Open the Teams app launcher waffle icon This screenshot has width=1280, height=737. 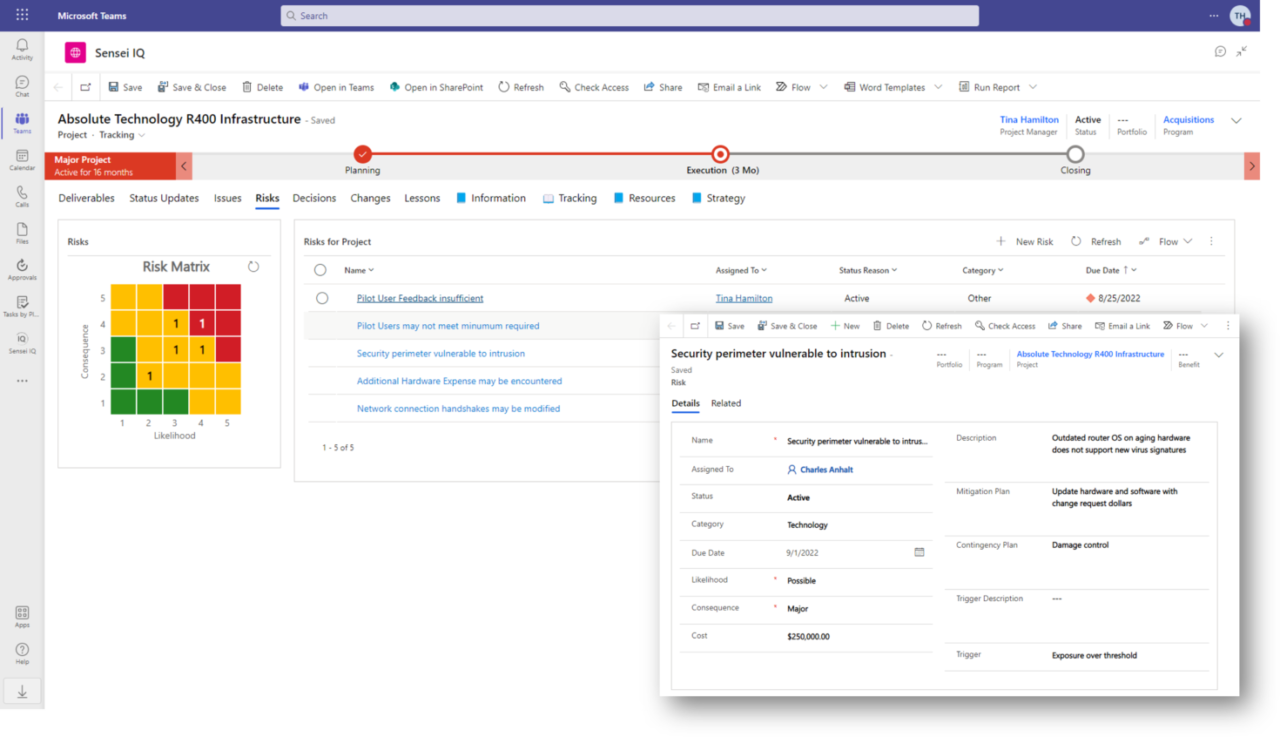(22, 16)
